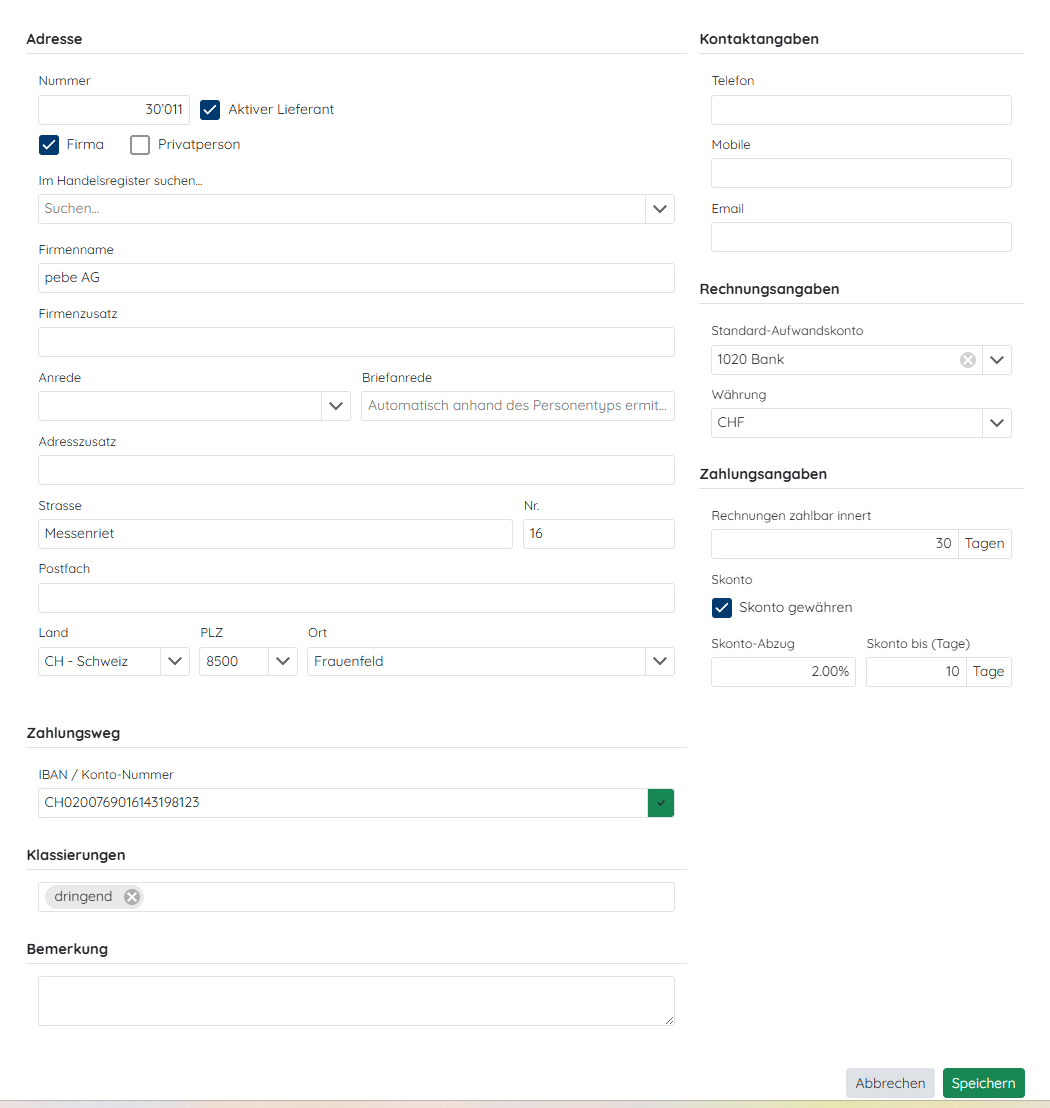Toggle the Firma checkbox
This screenshot has height=1108, width=1050.
click(49, 145)
